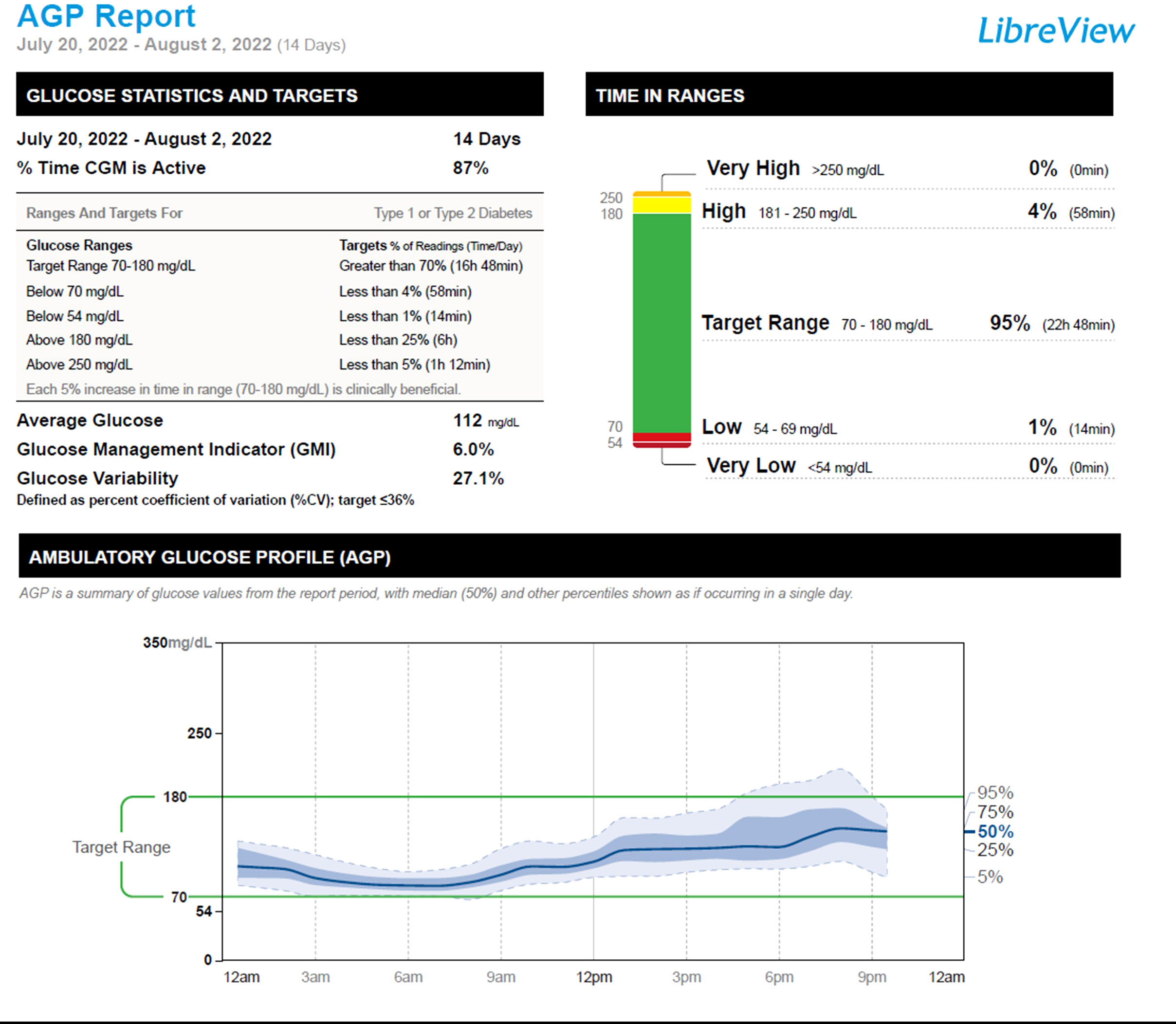Click the Average Glucose label
The image size is (1176, 1024).
90,421
